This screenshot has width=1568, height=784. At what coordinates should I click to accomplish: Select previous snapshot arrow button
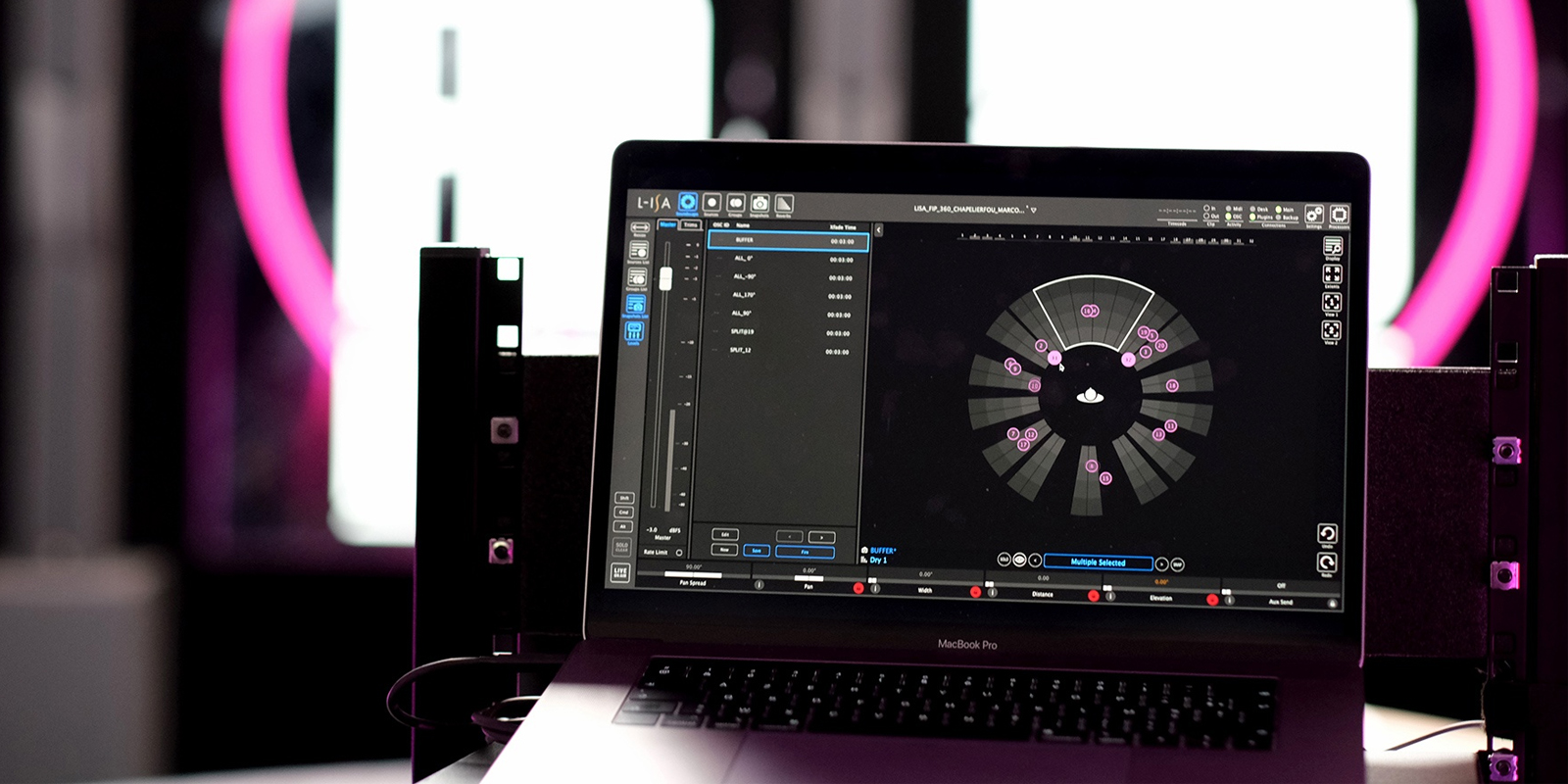[790, 536]
